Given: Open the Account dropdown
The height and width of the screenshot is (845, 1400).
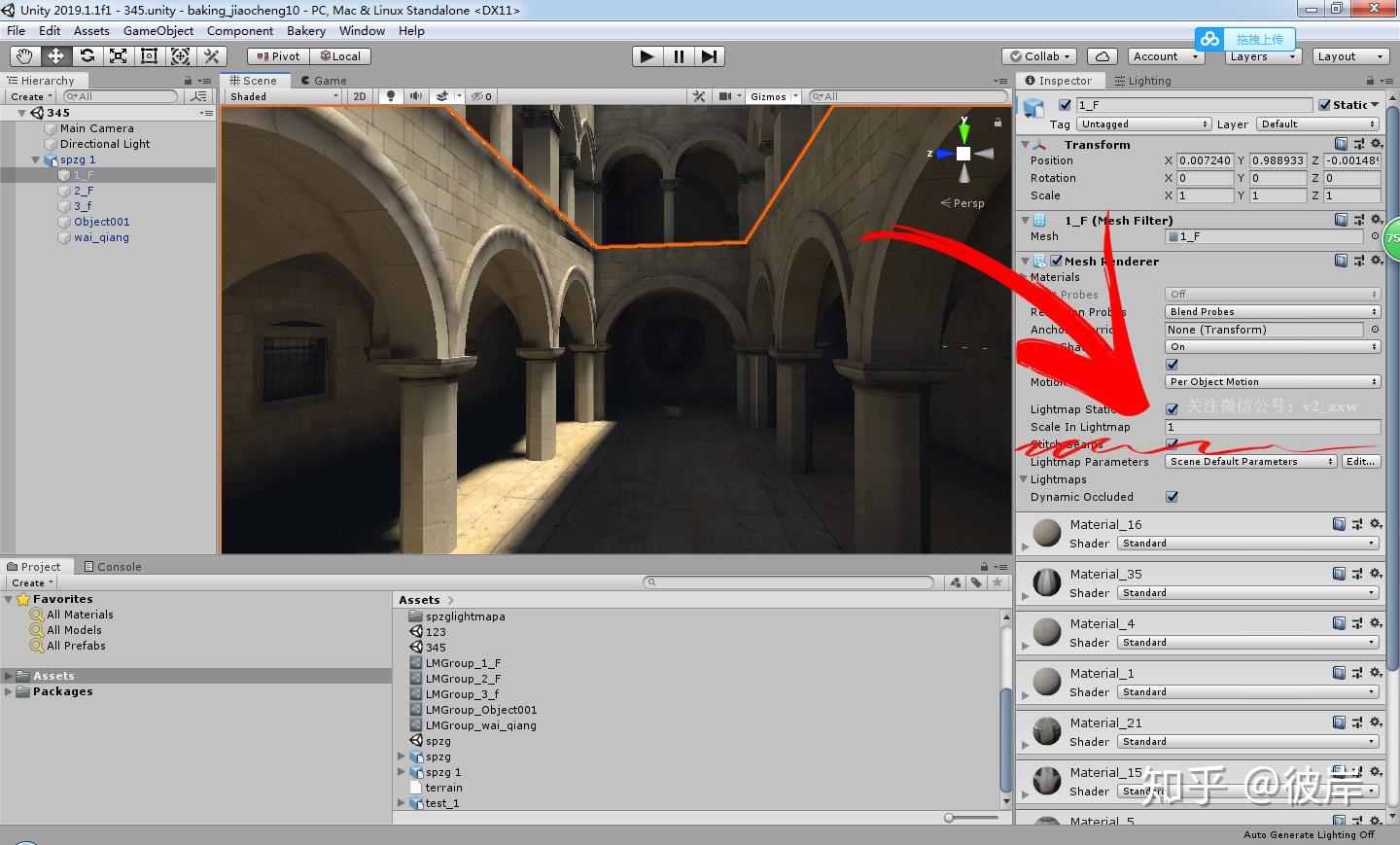Looking at the screenshot, I should tap(1166, 56).
